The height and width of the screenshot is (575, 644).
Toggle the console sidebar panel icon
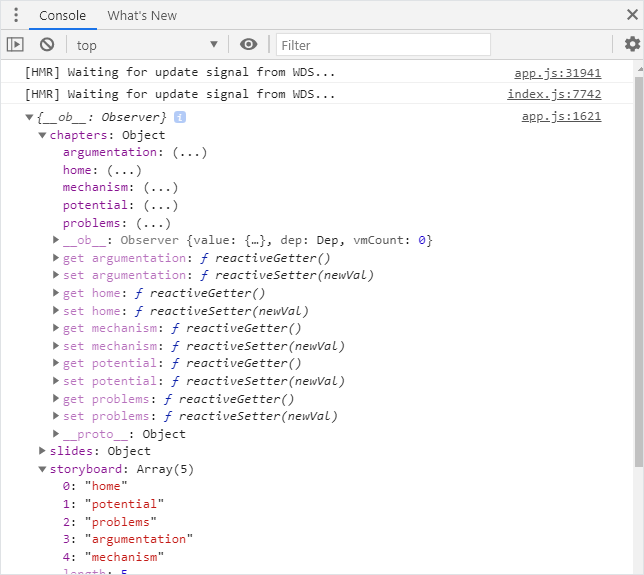[x=15, y=44]
